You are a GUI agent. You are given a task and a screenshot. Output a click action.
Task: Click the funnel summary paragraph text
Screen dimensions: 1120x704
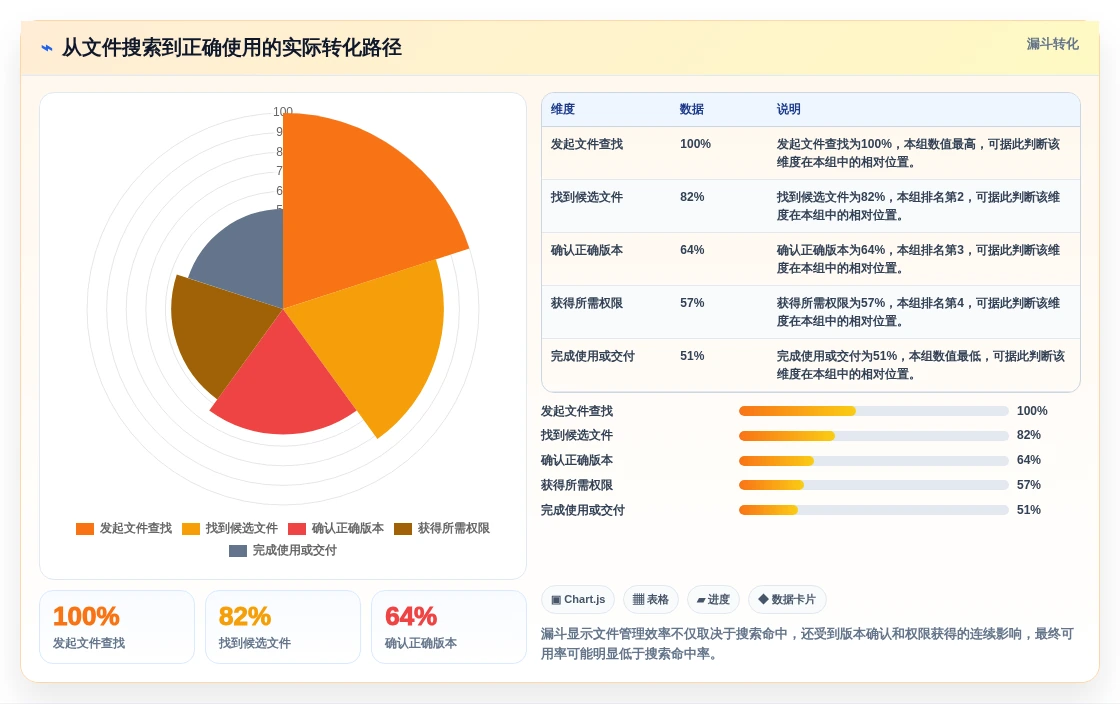point(807,643)
